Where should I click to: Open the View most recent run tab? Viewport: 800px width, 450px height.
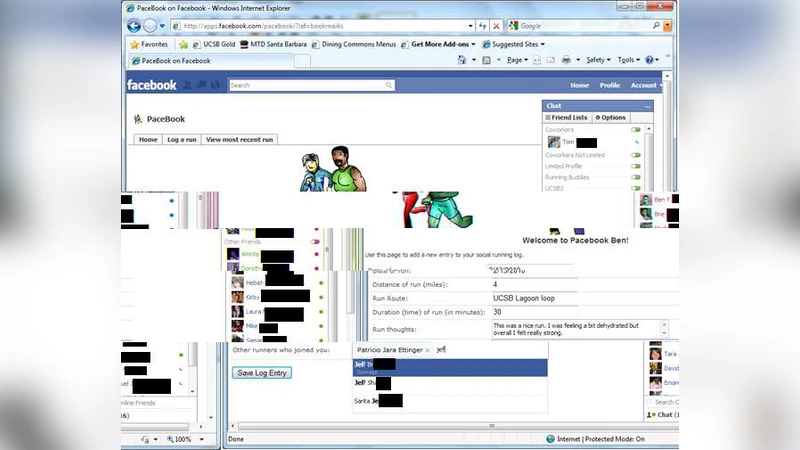(x=239, y=140)
